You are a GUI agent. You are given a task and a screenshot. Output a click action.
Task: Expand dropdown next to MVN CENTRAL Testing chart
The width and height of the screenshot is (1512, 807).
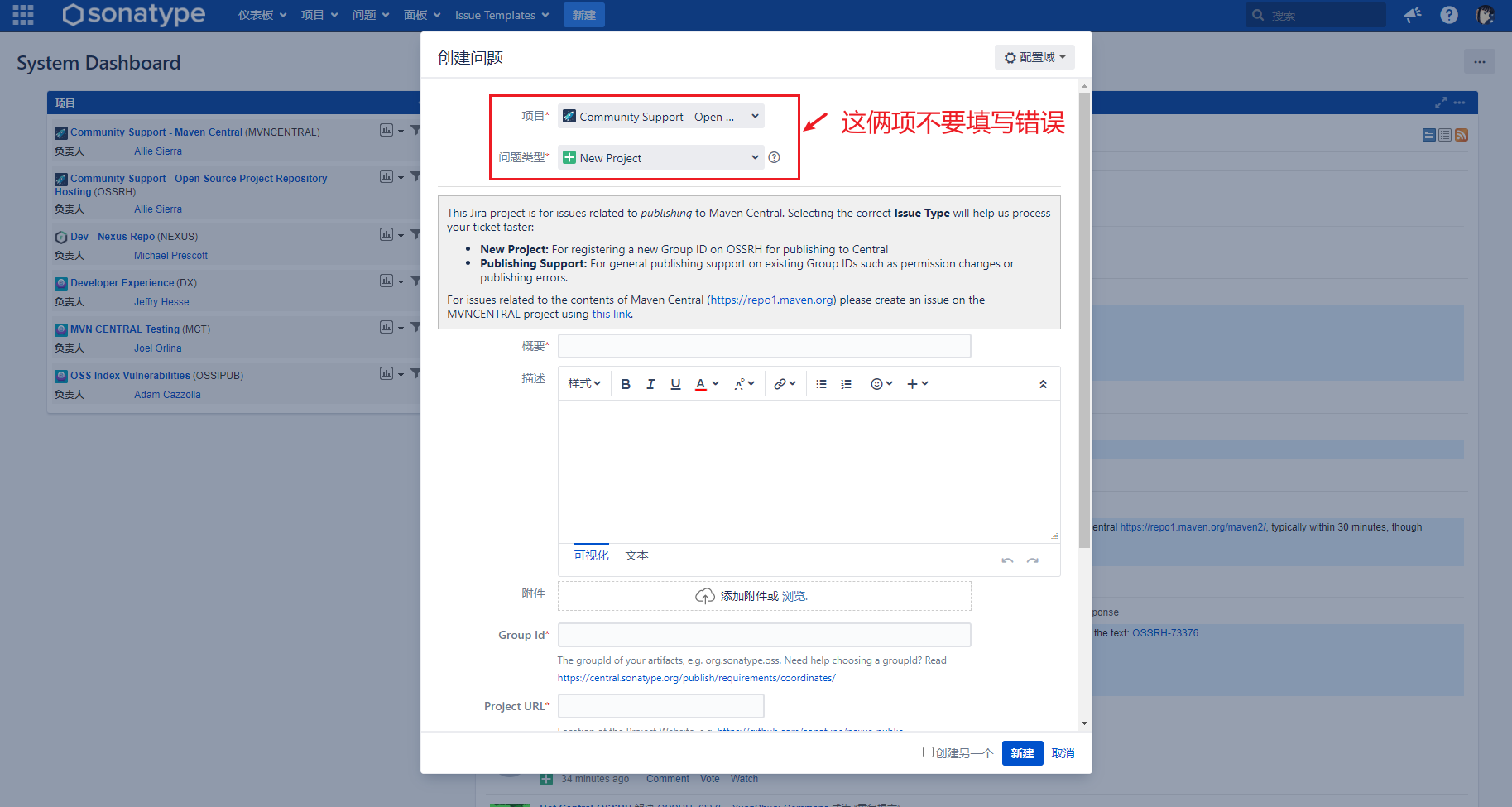401,328
